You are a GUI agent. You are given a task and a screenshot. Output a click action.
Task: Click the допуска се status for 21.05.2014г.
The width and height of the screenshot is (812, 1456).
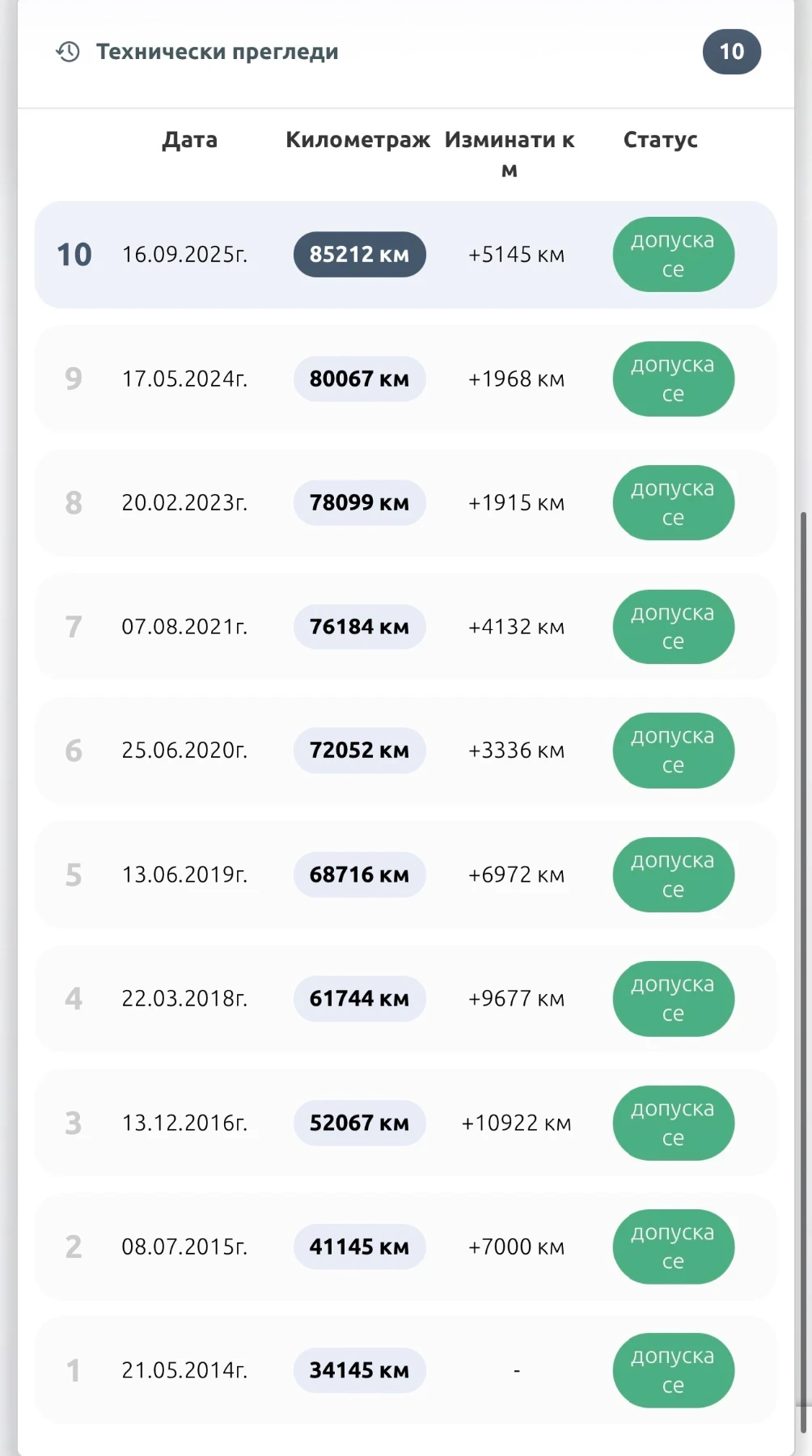point(673,1371)
